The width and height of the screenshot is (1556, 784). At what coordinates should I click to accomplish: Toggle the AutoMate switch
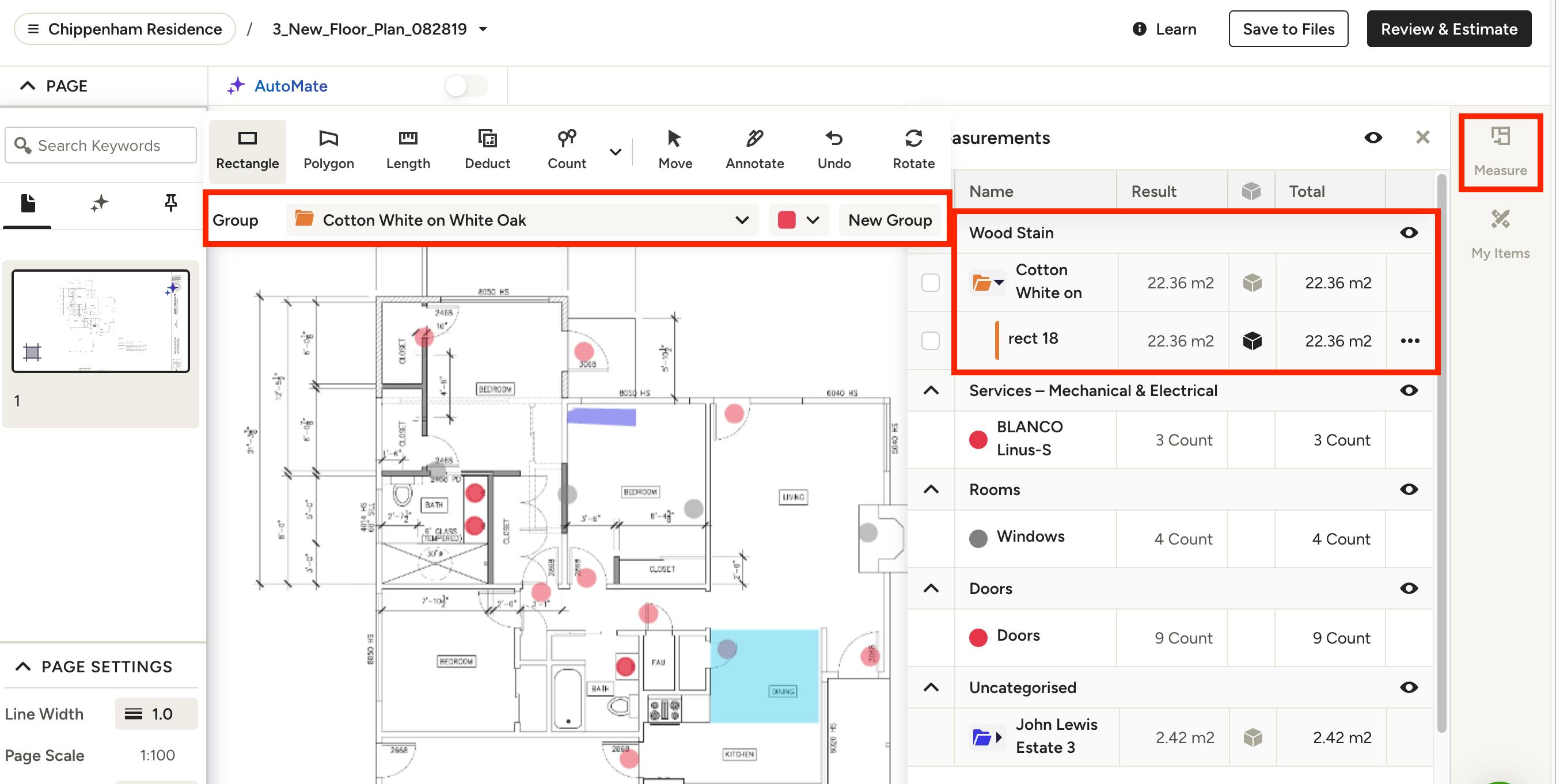point(466,86)
